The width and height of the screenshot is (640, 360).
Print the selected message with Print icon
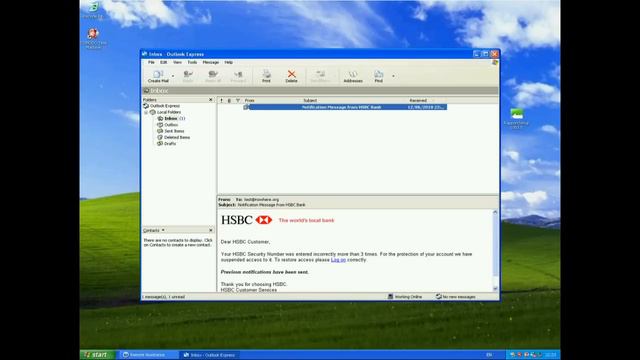point(266,76)
